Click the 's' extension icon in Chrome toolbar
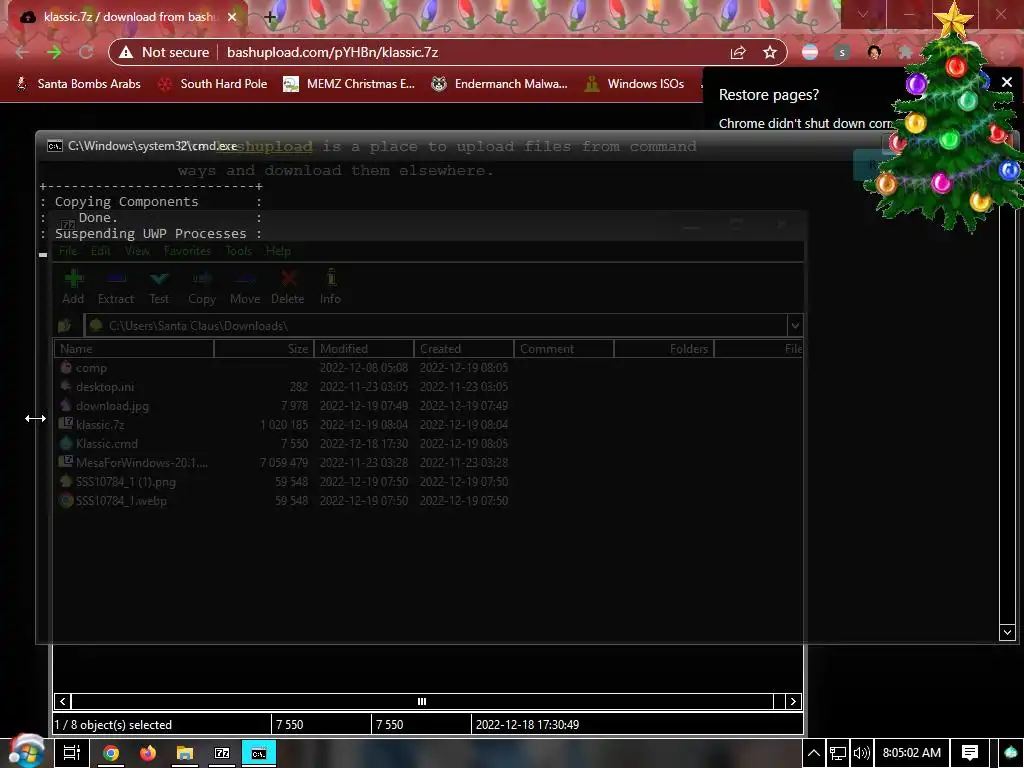 (x=842, y=52)
